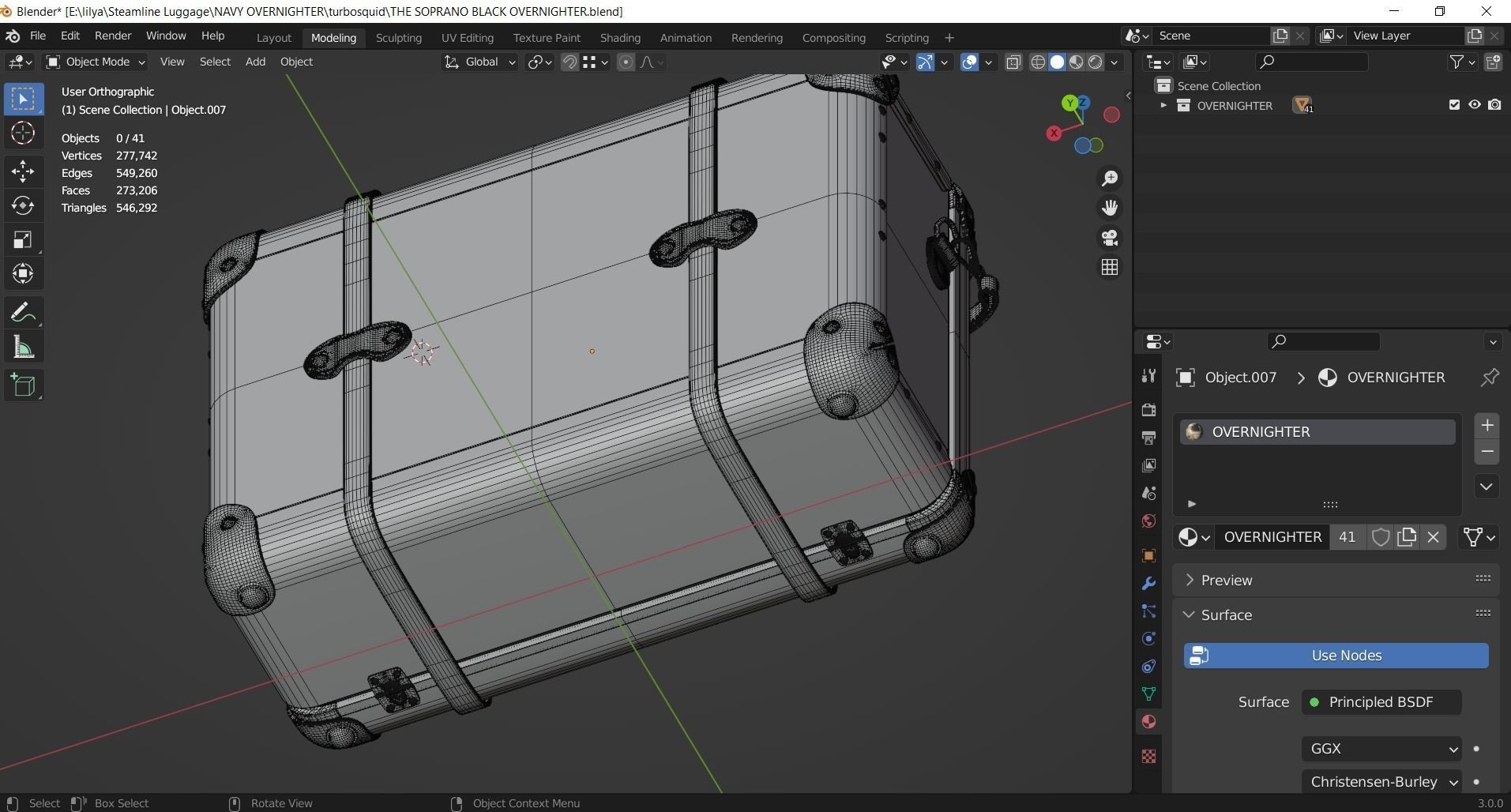
Task: Switch to the Shading workspace tab
Action: (620, 37)
